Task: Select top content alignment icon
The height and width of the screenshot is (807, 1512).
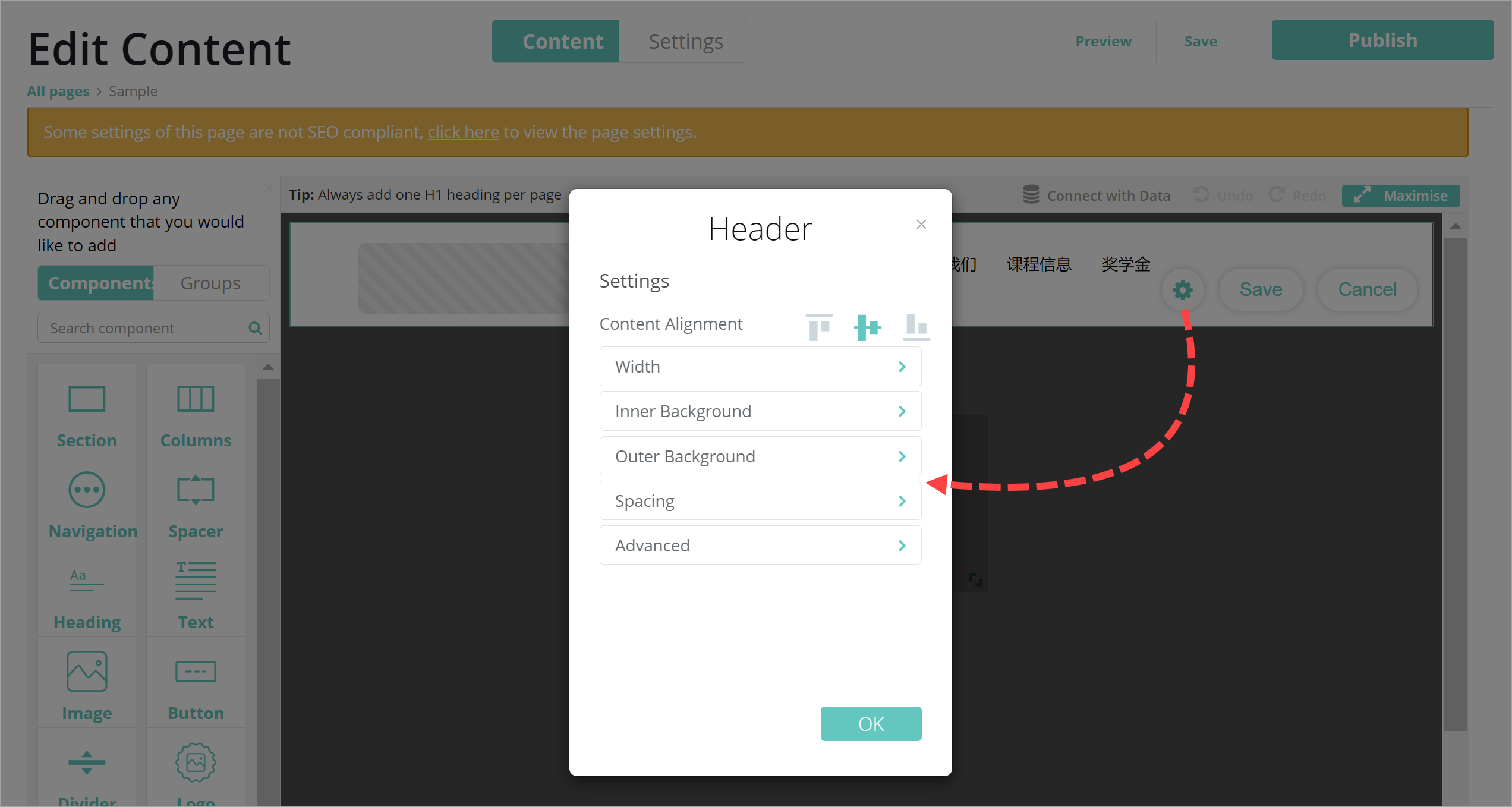Action: [819, 327]
